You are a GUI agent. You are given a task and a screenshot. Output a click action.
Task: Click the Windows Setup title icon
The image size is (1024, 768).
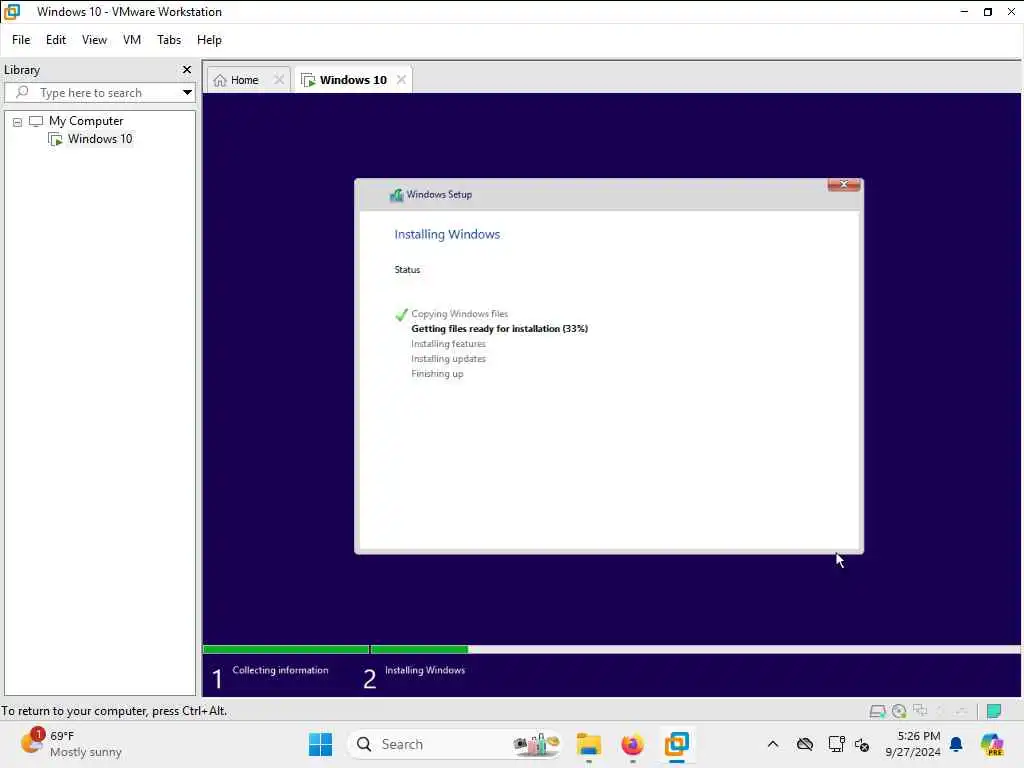[x=396, y=195]
